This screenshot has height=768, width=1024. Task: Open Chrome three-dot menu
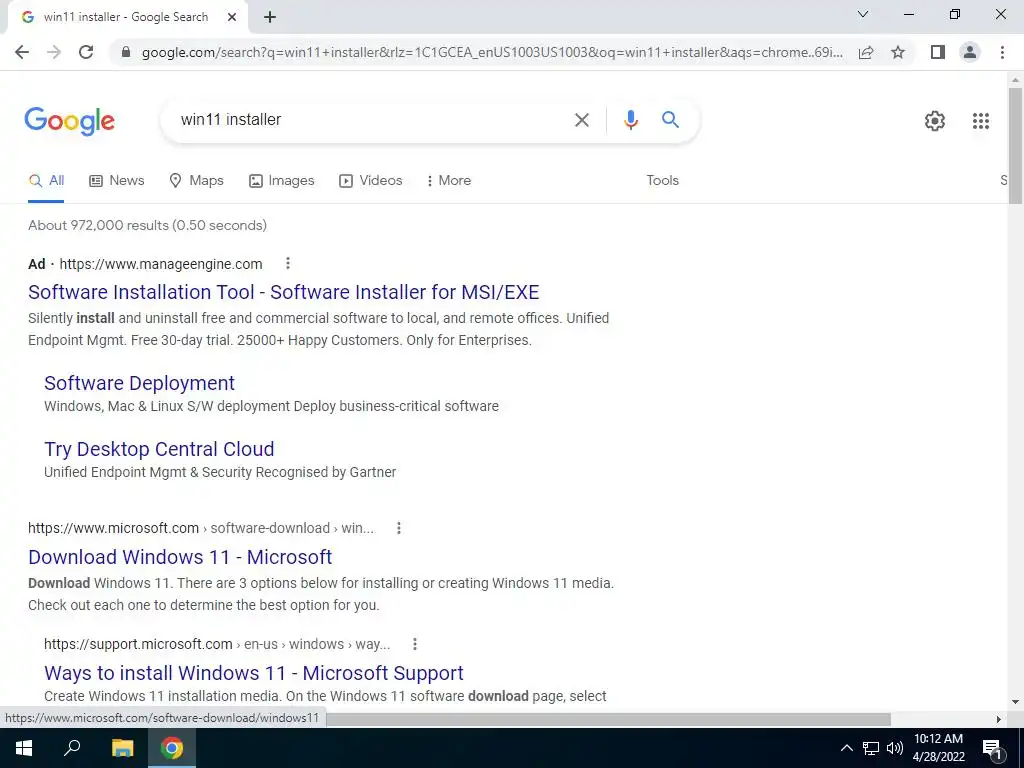pos(1002,52)
